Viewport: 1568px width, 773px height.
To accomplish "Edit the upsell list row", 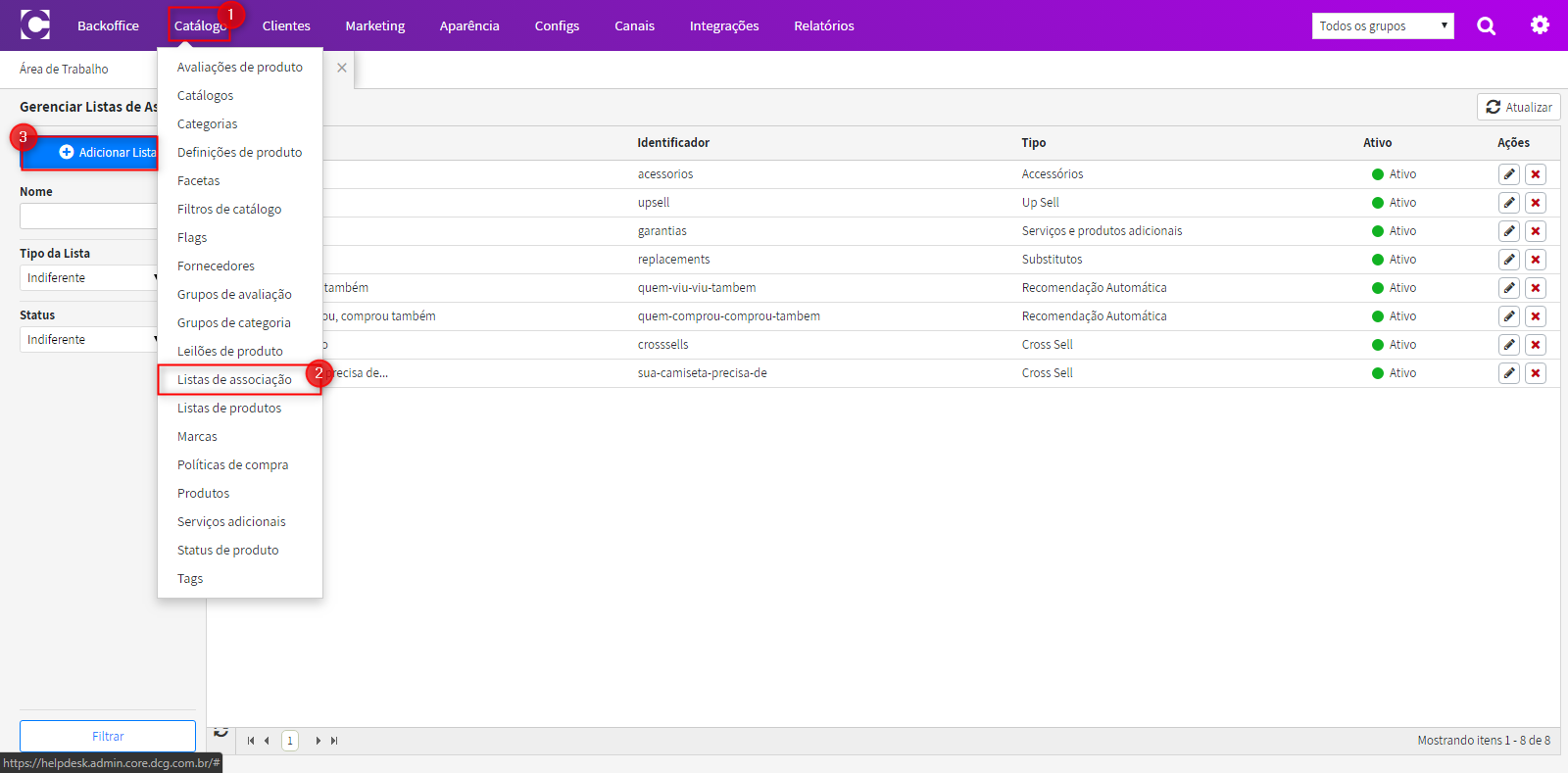I will click(x=1509, y=203).
